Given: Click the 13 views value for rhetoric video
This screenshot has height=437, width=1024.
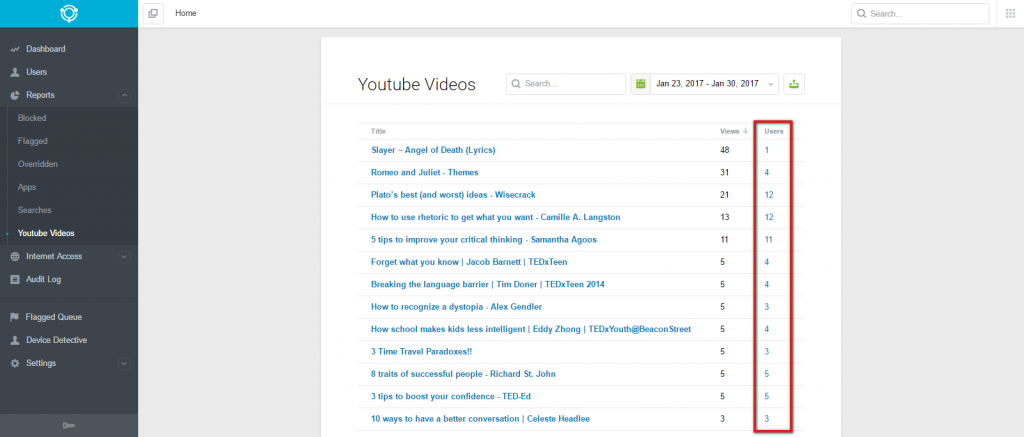Looking at the screenshot, I should pyautogui.click(x=724, y=217).
